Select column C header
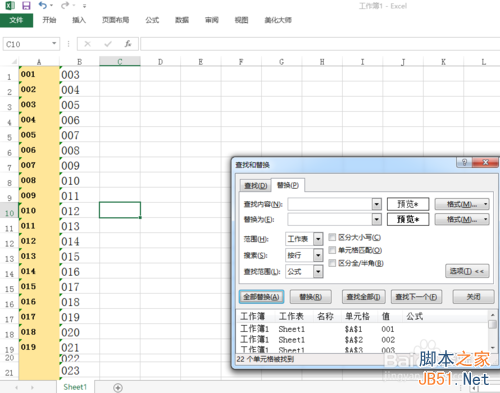 tap(120, 62)
